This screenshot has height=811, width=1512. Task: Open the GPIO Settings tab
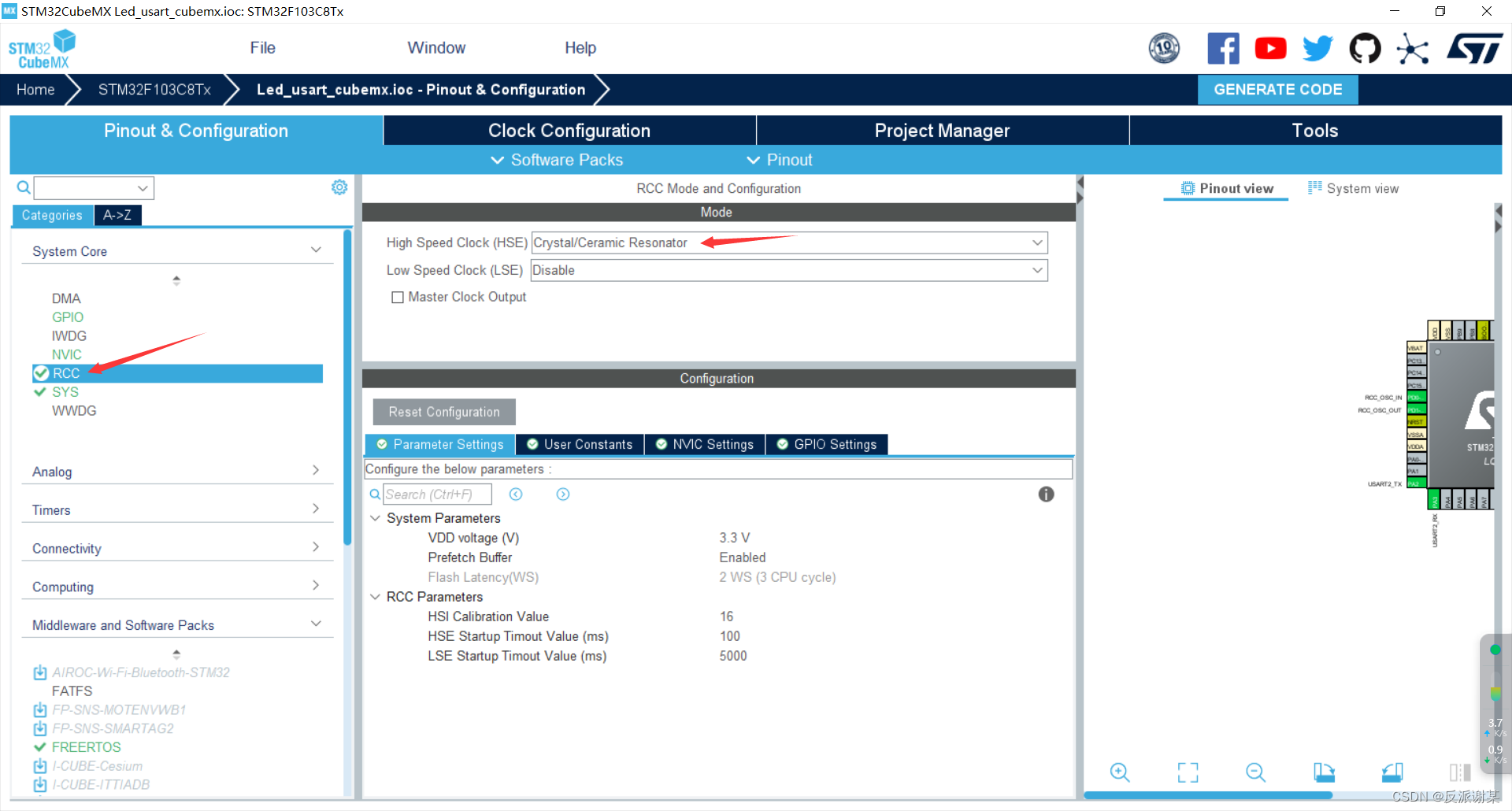coord(827,445)
